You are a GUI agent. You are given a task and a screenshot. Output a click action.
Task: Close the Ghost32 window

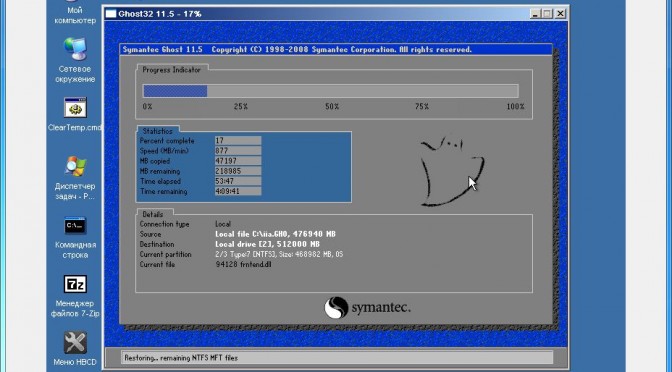click(x=560, y=14)
